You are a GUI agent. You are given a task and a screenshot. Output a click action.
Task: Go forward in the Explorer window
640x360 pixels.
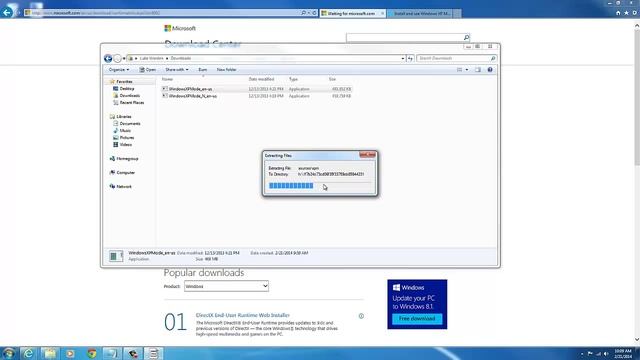coord(117,58)
